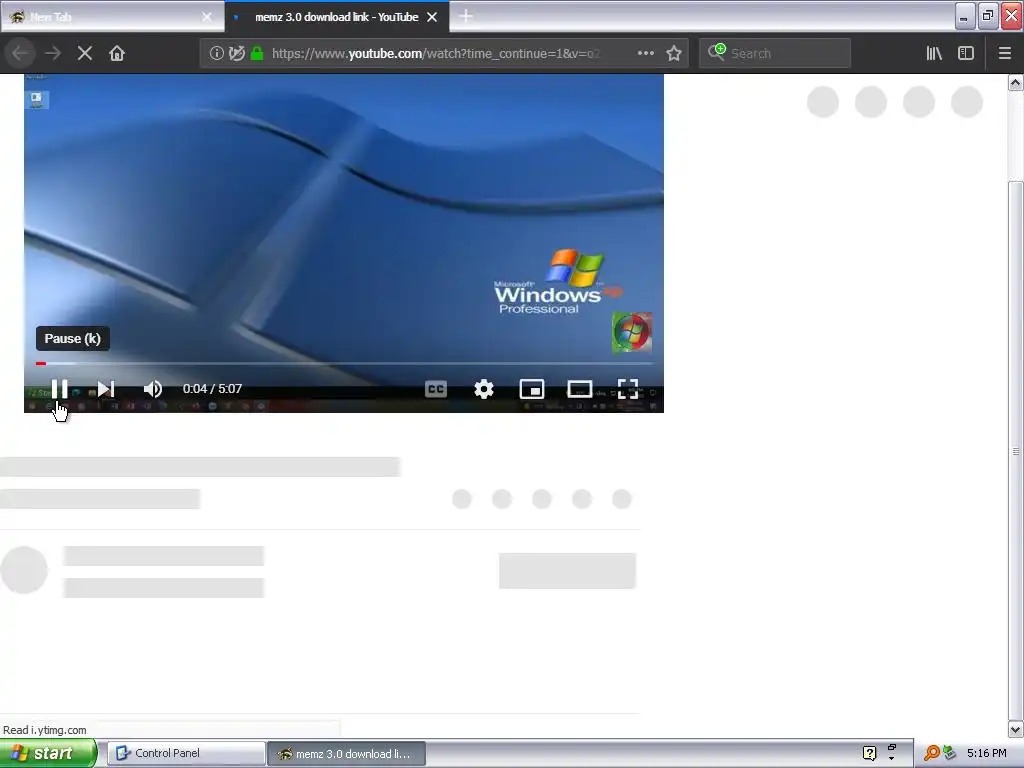
Task: Click the page vertical scrollbar thumb
Action: coord(1015,451)
